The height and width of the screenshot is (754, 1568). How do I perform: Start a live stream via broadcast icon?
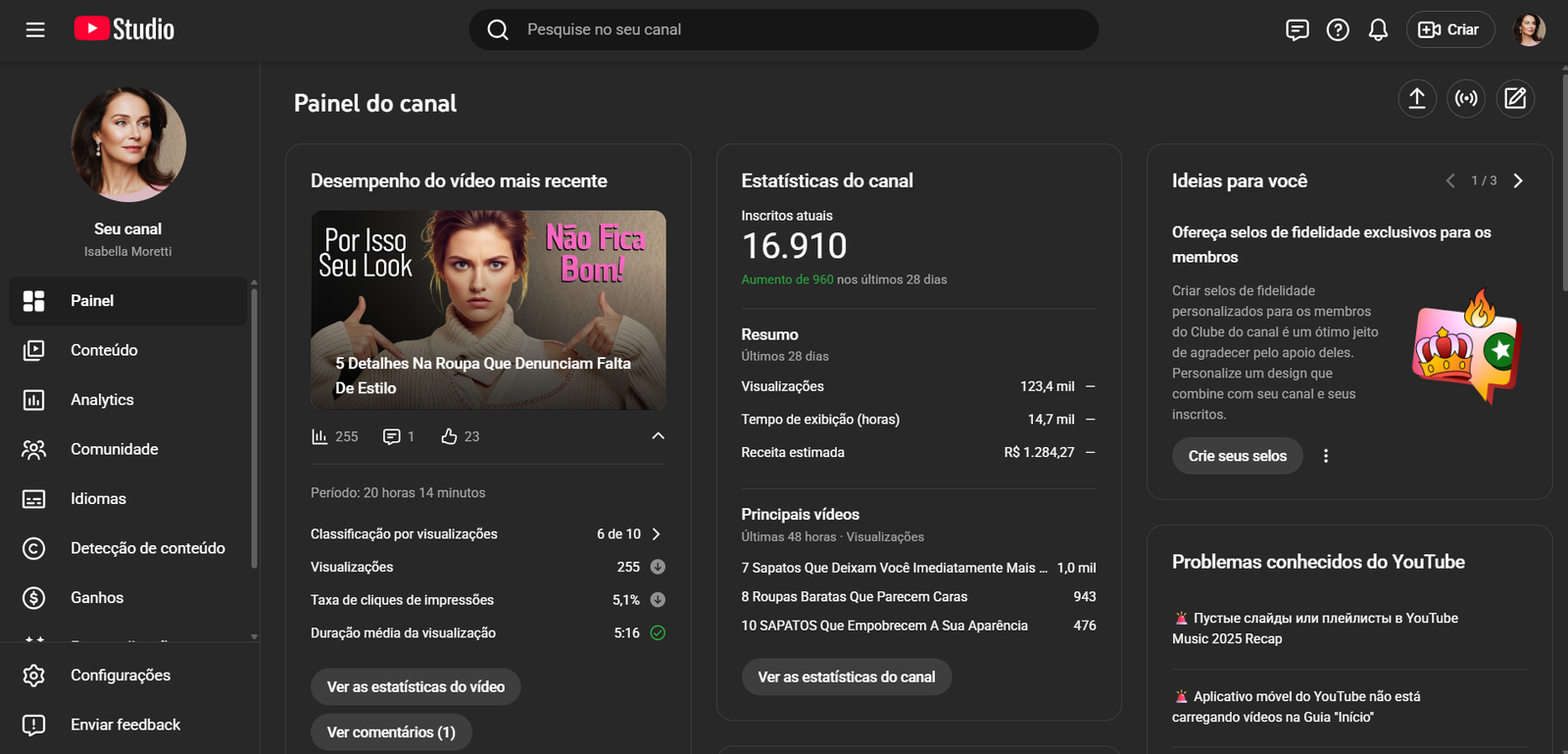[x=1466, y=98]
